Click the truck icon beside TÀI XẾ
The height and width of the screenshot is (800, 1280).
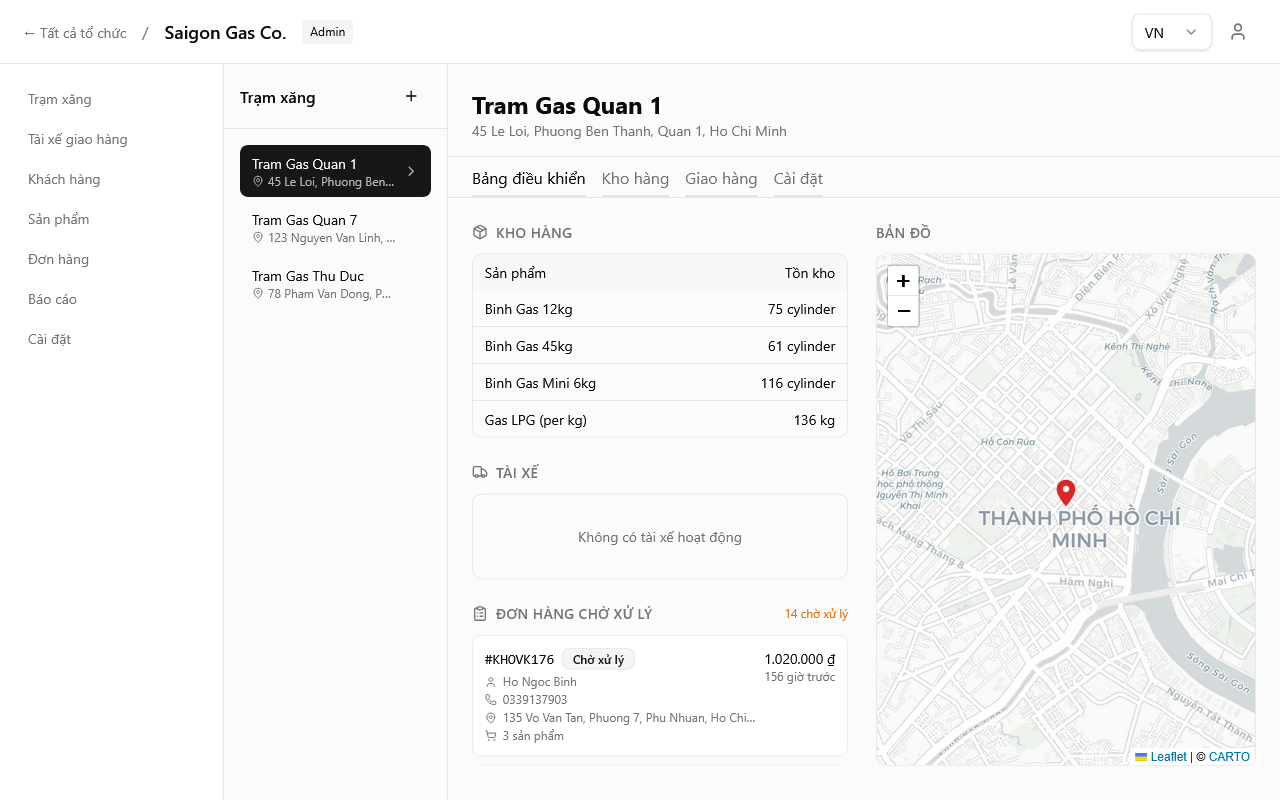pyautogui.click(x=480, y=473)
